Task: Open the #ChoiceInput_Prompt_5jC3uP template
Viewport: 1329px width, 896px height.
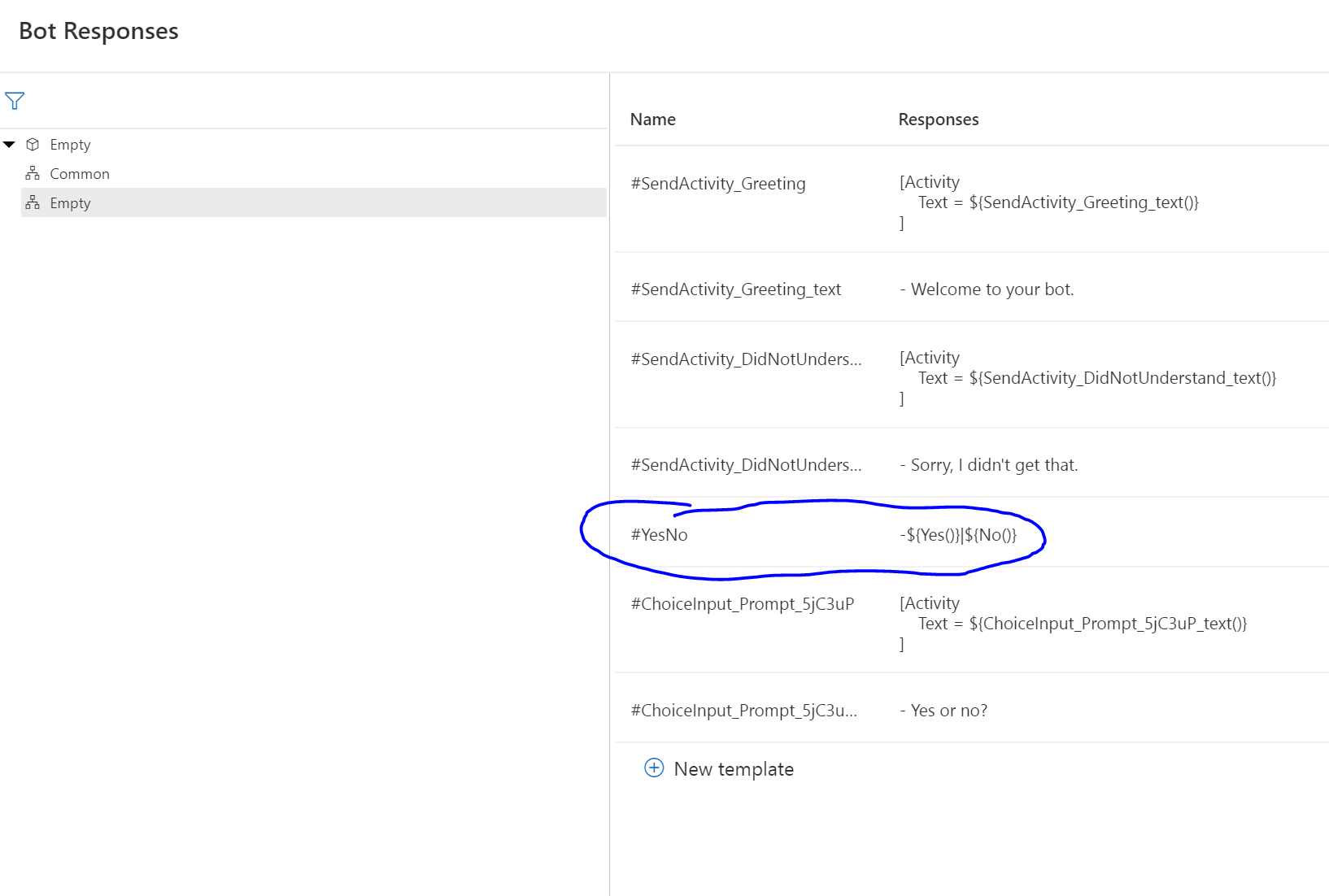Action: pos(743,603)
